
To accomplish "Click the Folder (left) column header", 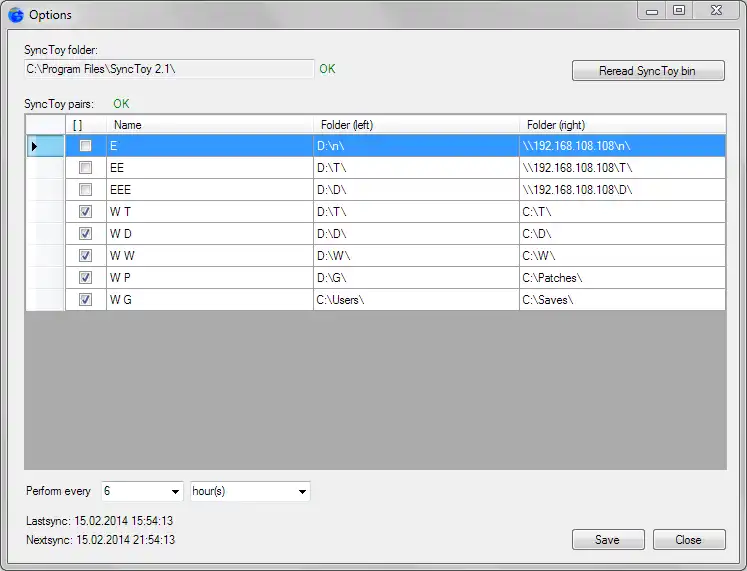I will point(416,125).
